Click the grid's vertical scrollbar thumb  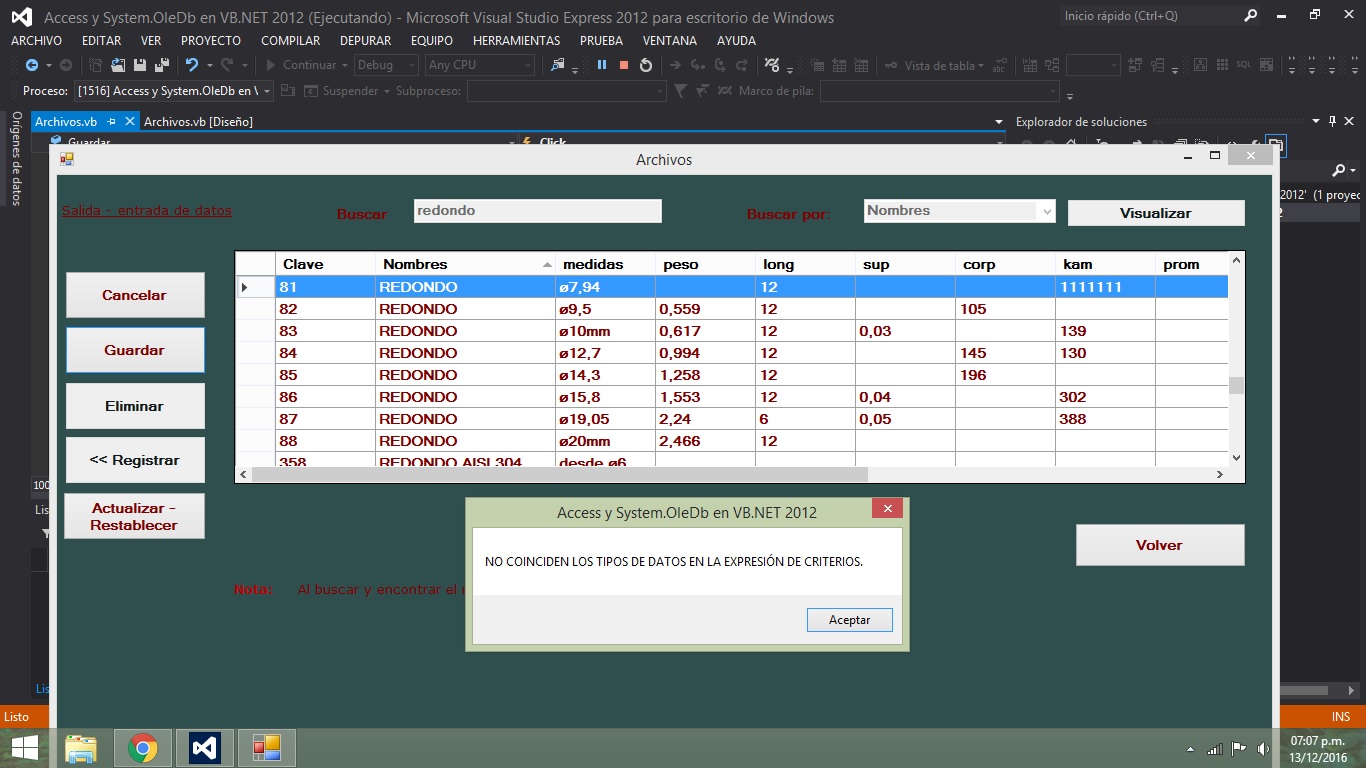tap(1236, 386)
